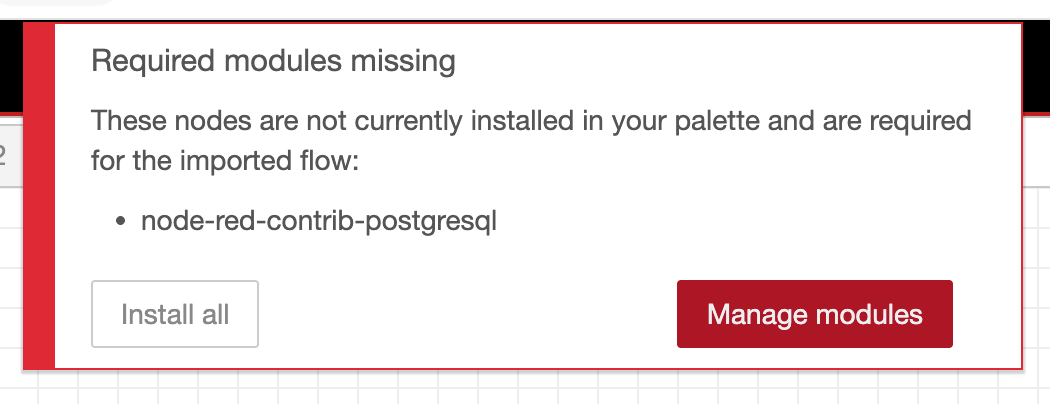
Task: Click the bullet before node-red-contrib-postgresql
Action: click(121, 220)
